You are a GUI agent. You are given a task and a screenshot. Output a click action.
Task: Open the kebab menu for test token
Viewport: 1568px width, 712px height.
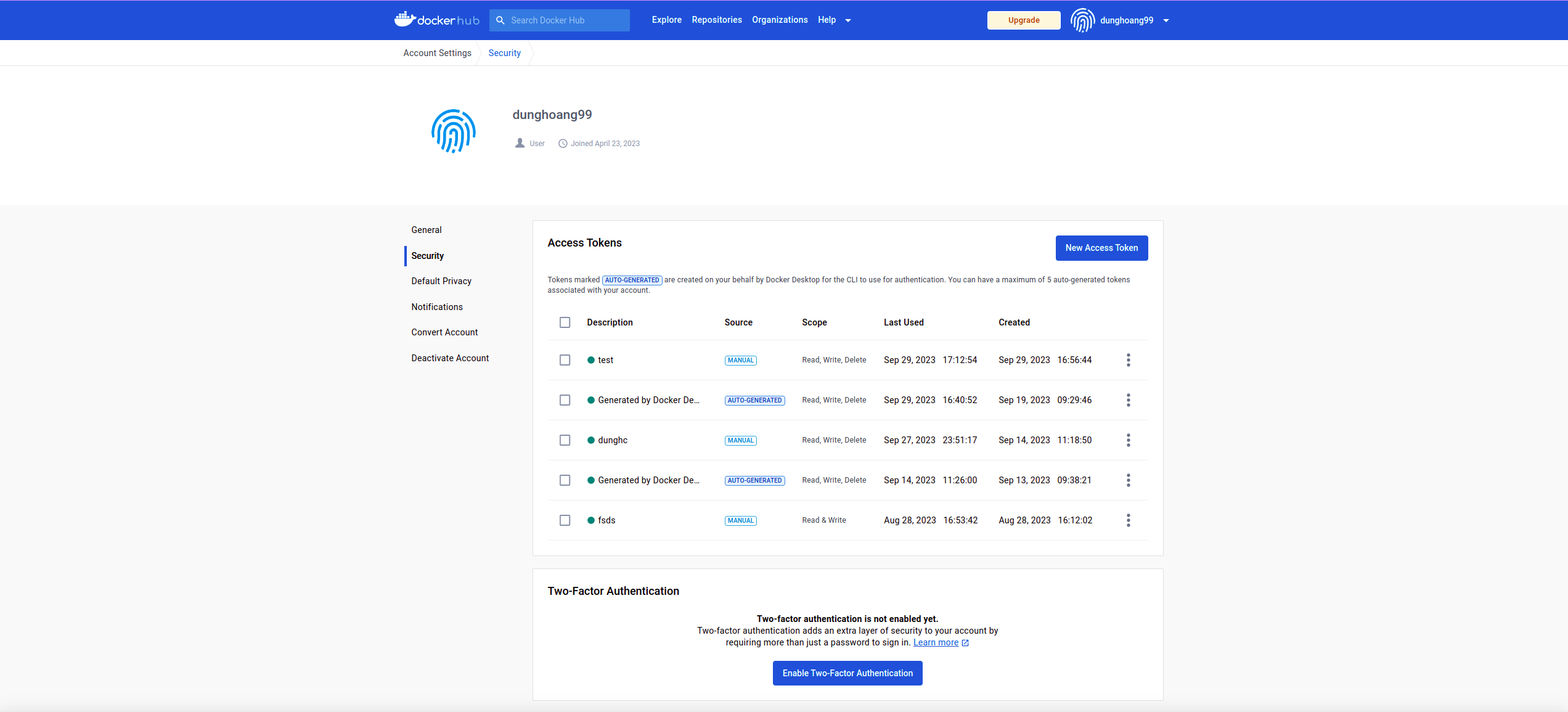1129,360
